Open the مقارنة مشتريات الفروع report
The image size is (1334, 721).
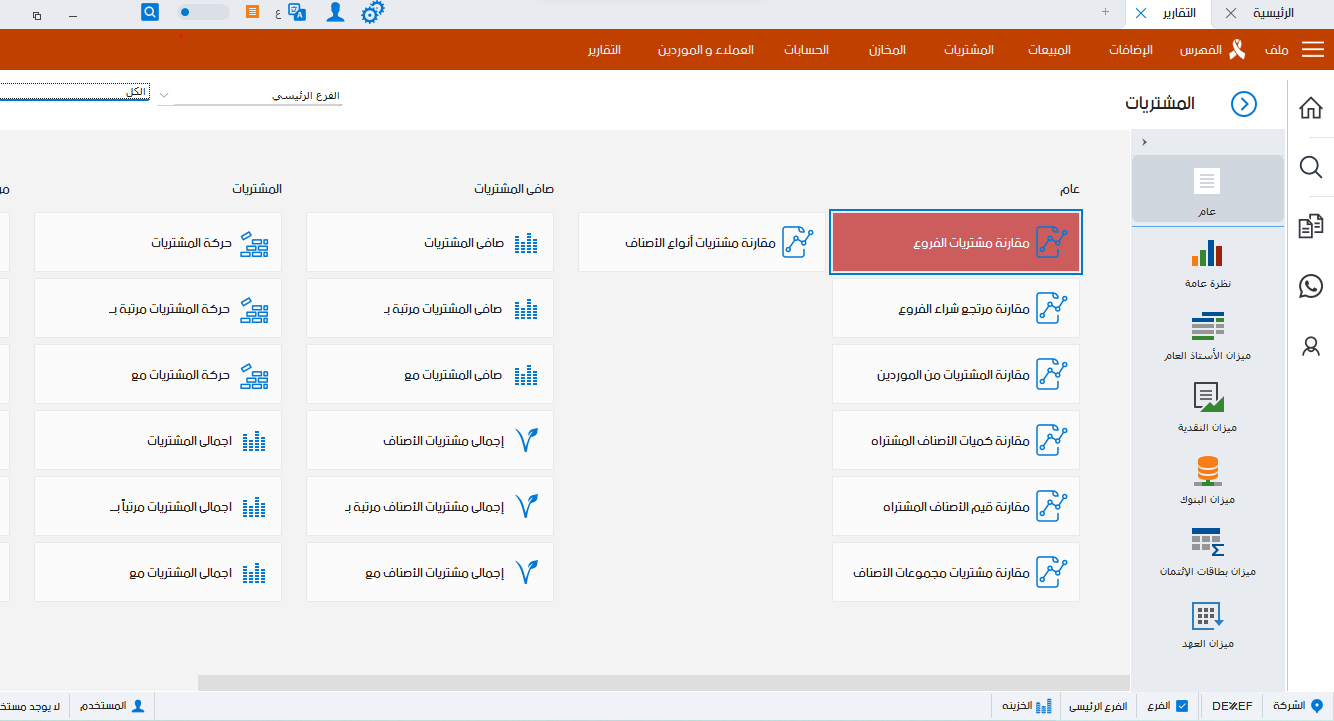(x=955, y=242)
